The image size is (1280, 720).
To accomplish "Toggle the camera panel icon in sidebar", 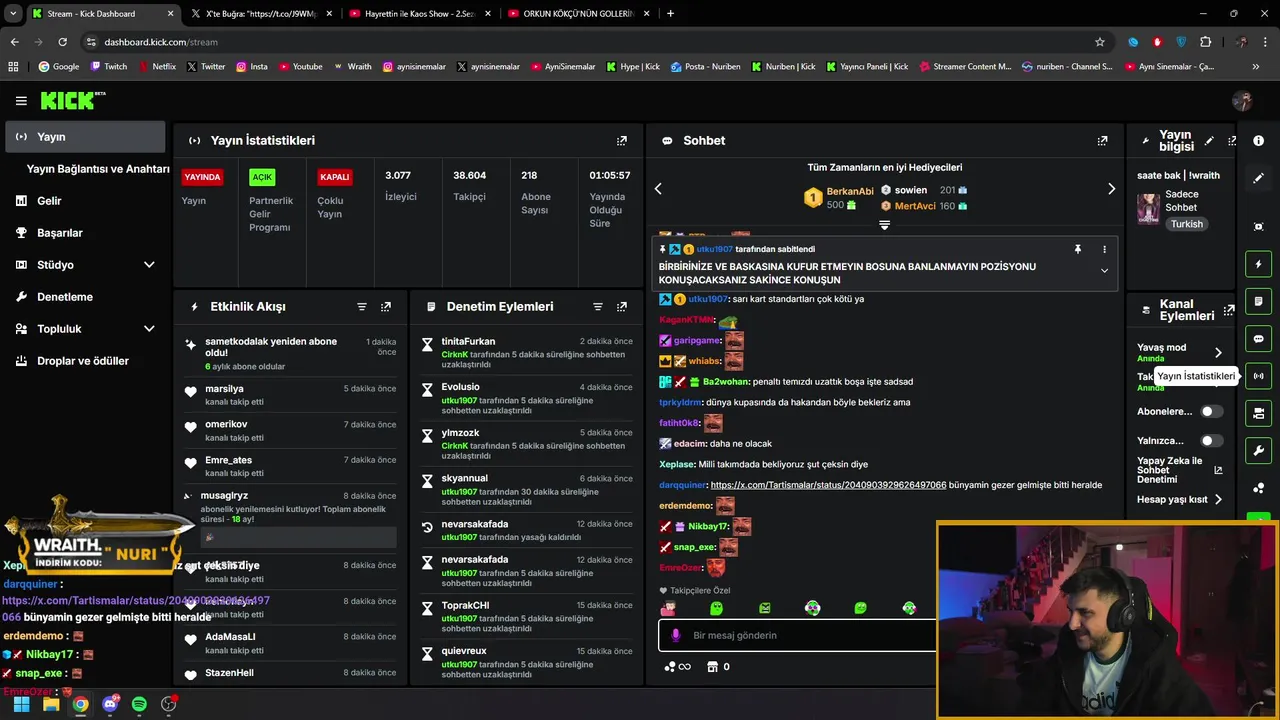I will coord(1259,413).
